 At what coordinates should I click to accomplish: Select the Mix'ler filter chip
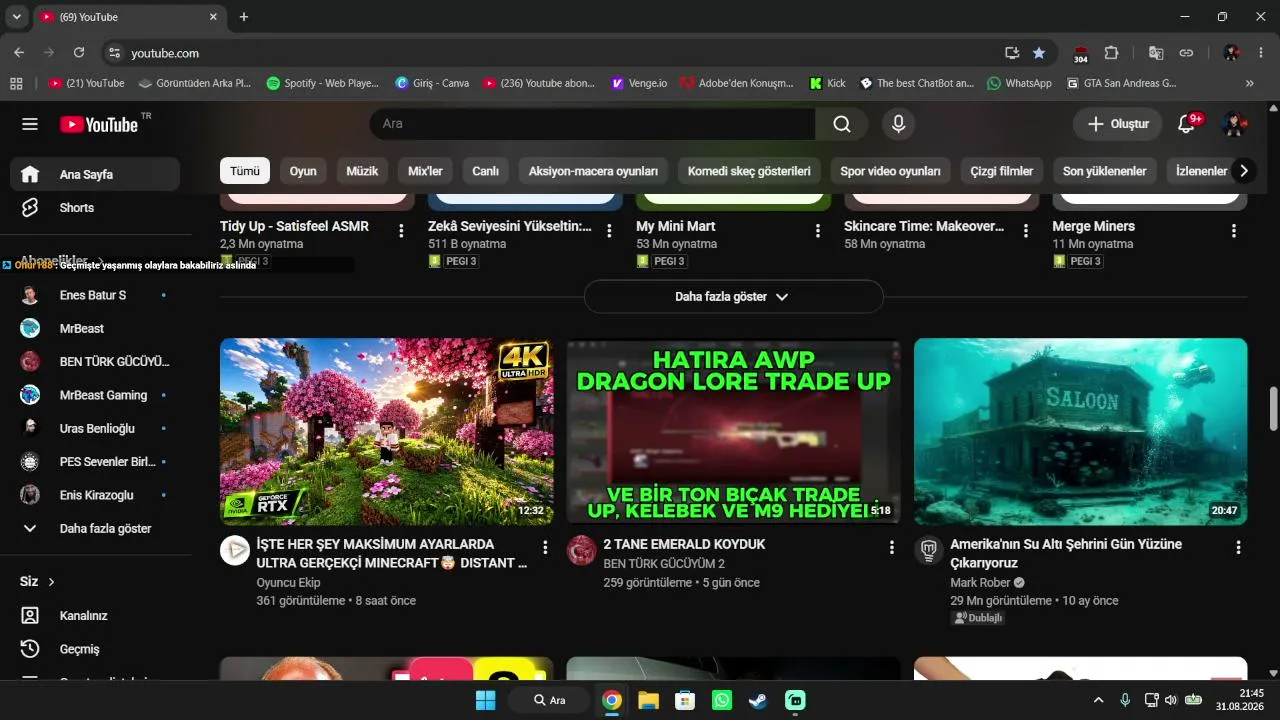coord(425,171)
